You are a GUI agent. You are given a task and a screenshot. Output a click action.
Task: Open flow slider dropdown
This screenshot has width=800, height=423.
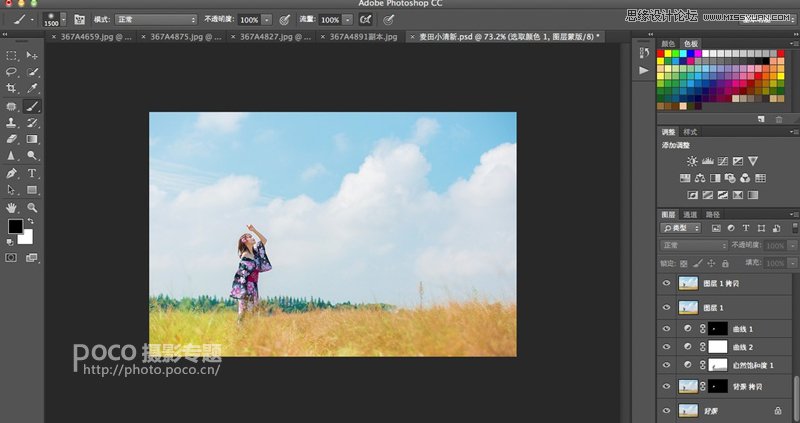[347, 20]
